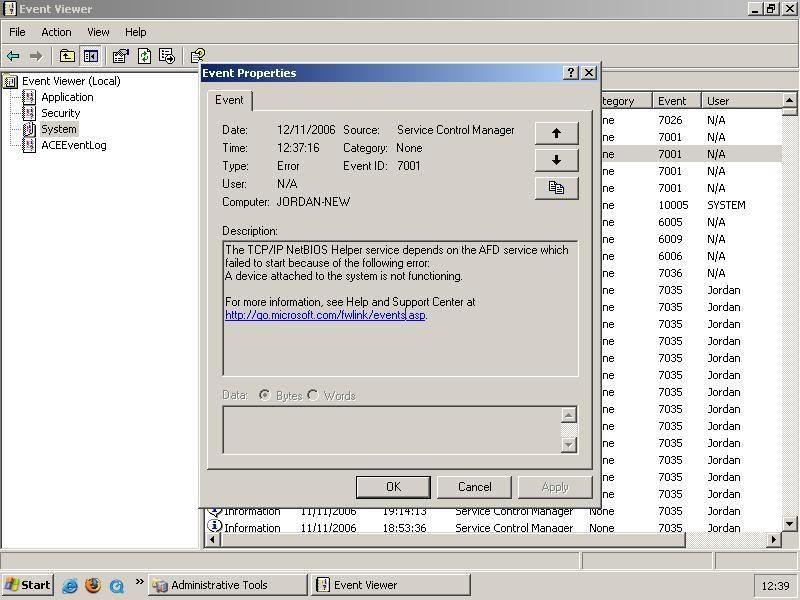The height and width of the screenshot is (600, 800).
Task: Open the View menu
Action: [98, 32]
